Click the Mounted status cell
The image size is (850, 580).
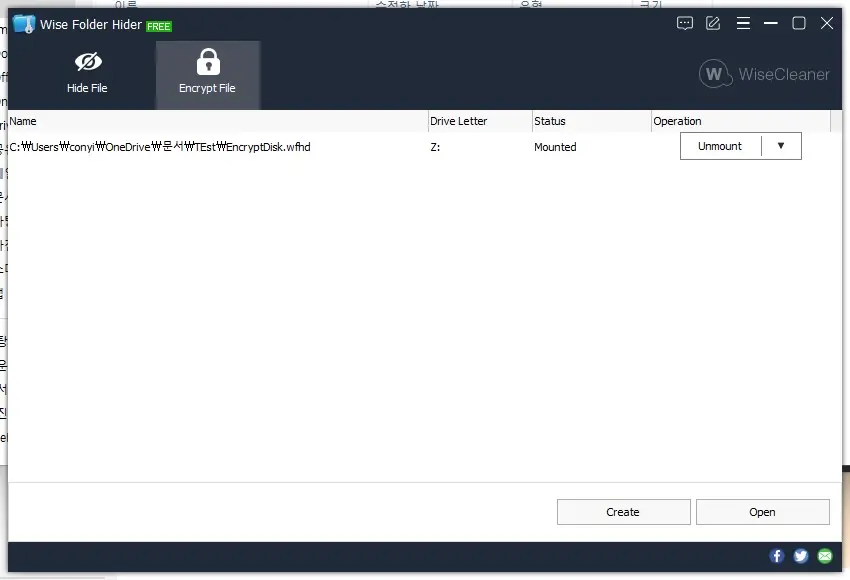[x=555, y=147]
